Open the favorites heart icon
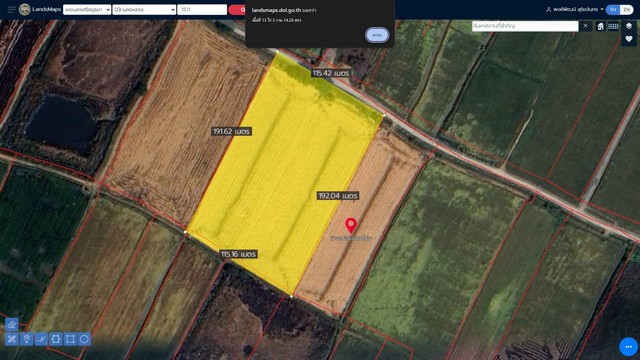The image size is (640, 360). [629, 39]
